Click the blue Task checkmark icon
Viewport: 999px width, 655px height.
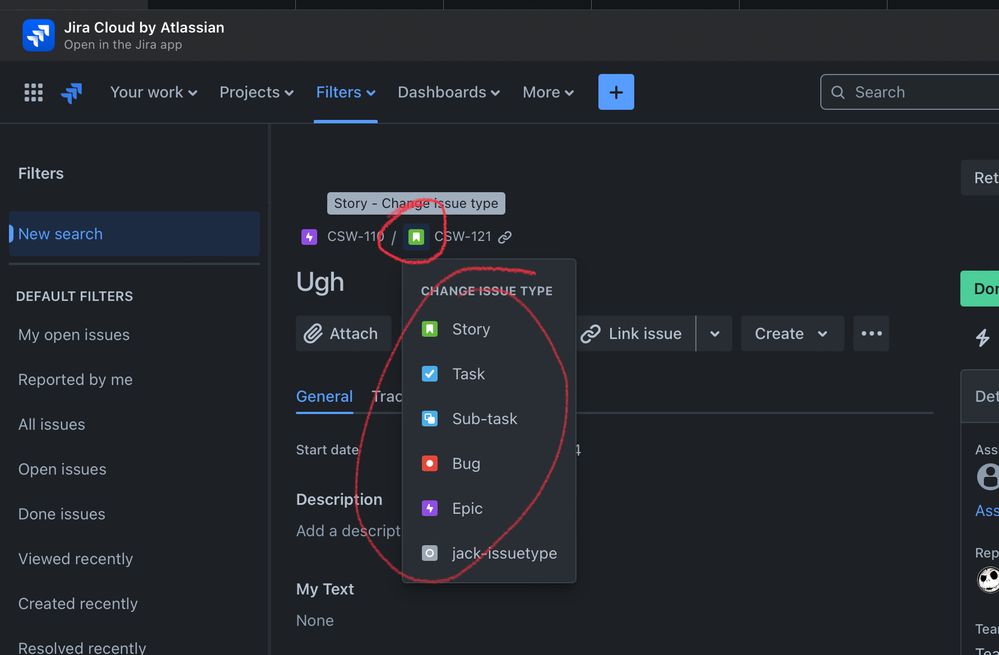tap(429, 374)
